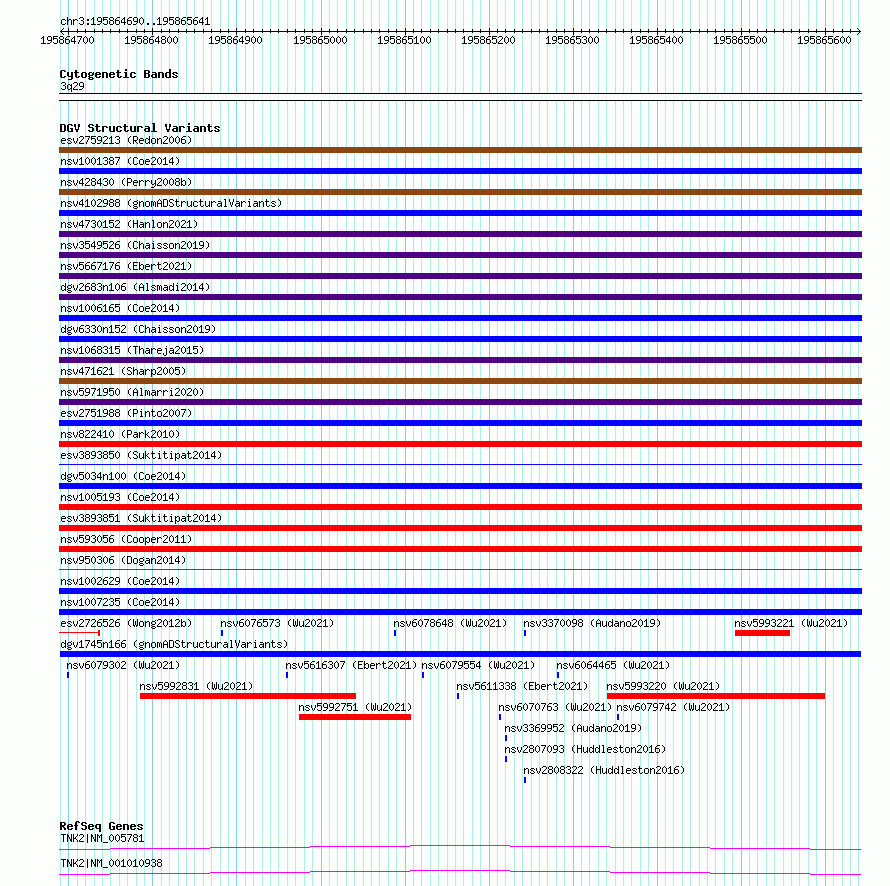
Task: Open nsv1005193 (Coe2014) variant
Action: (x=120, y=497)
